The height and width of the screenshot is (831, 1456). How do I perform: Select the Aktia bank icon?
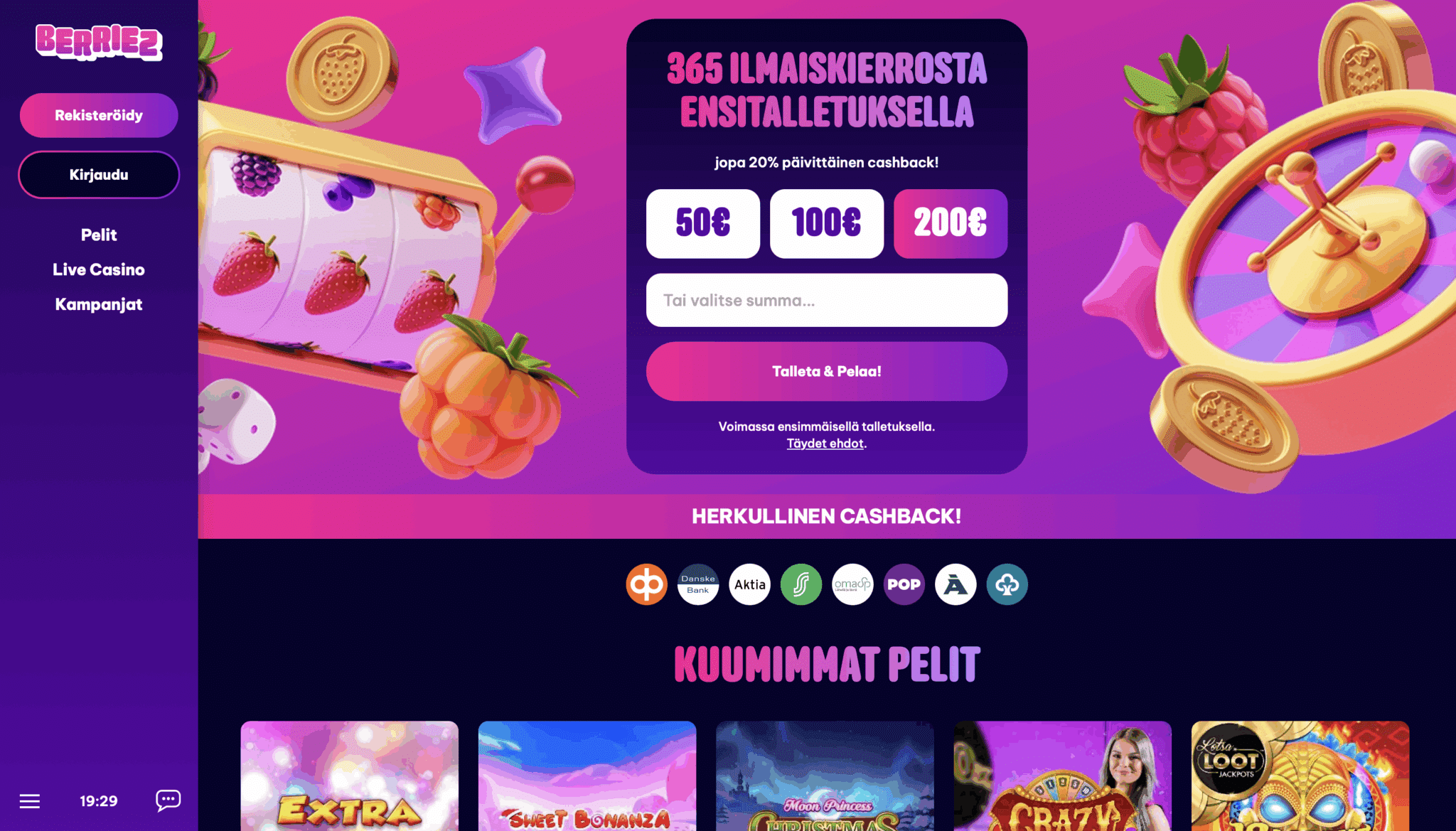pyautogui.click(x=750, y=584)
